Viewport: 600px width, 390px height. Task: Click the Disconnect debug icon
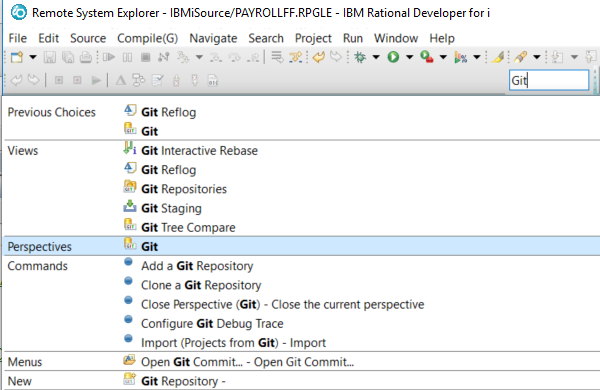pos(164,57)
